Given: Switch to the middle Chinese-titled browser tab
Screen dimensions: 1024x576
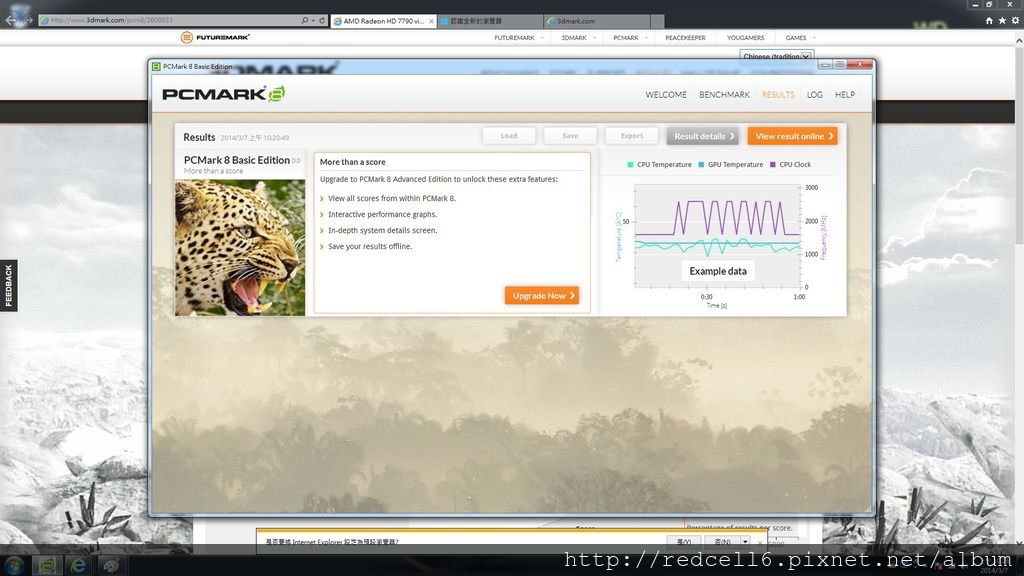Looking at the screenshot, I should click(490, 21).
